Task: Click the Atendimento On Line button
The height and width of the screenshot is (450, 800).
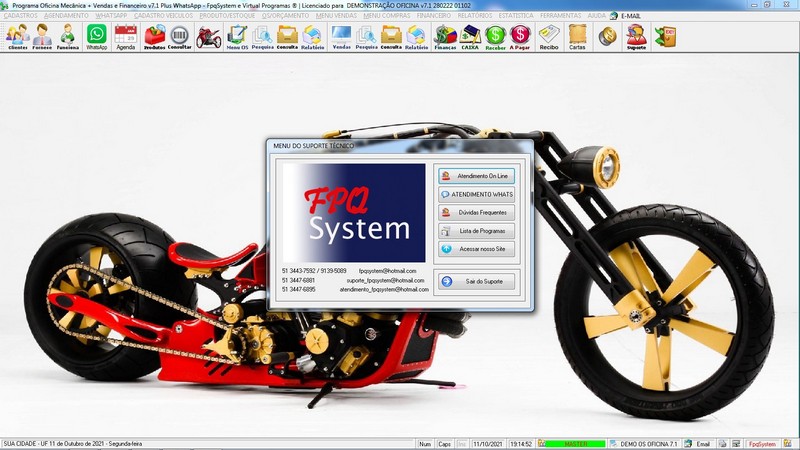Action: click(477, 176)
